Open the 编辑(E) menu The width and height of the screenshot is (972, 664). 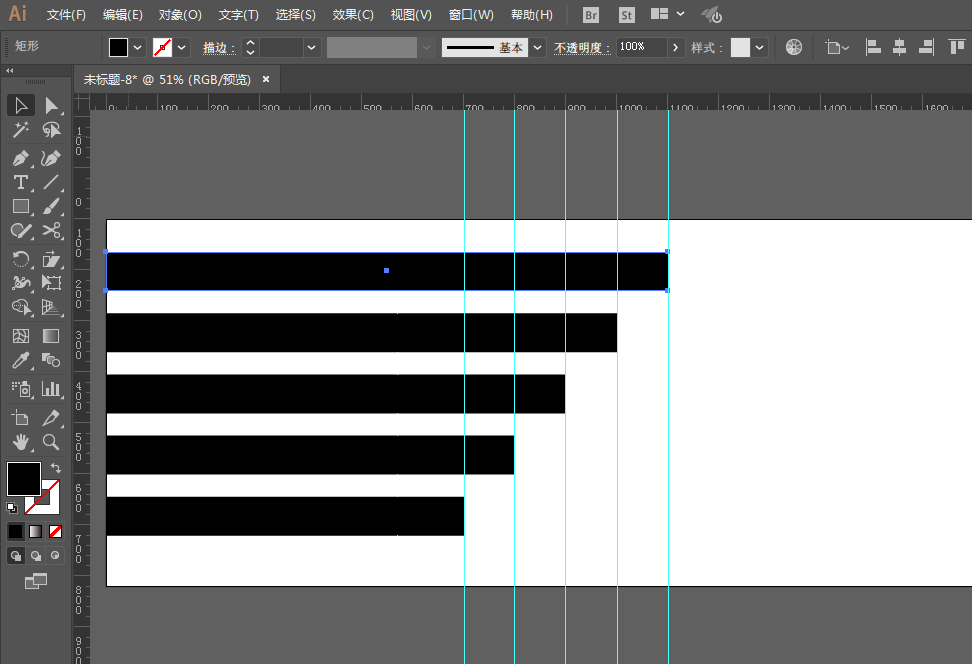click(x=123, y=15)
